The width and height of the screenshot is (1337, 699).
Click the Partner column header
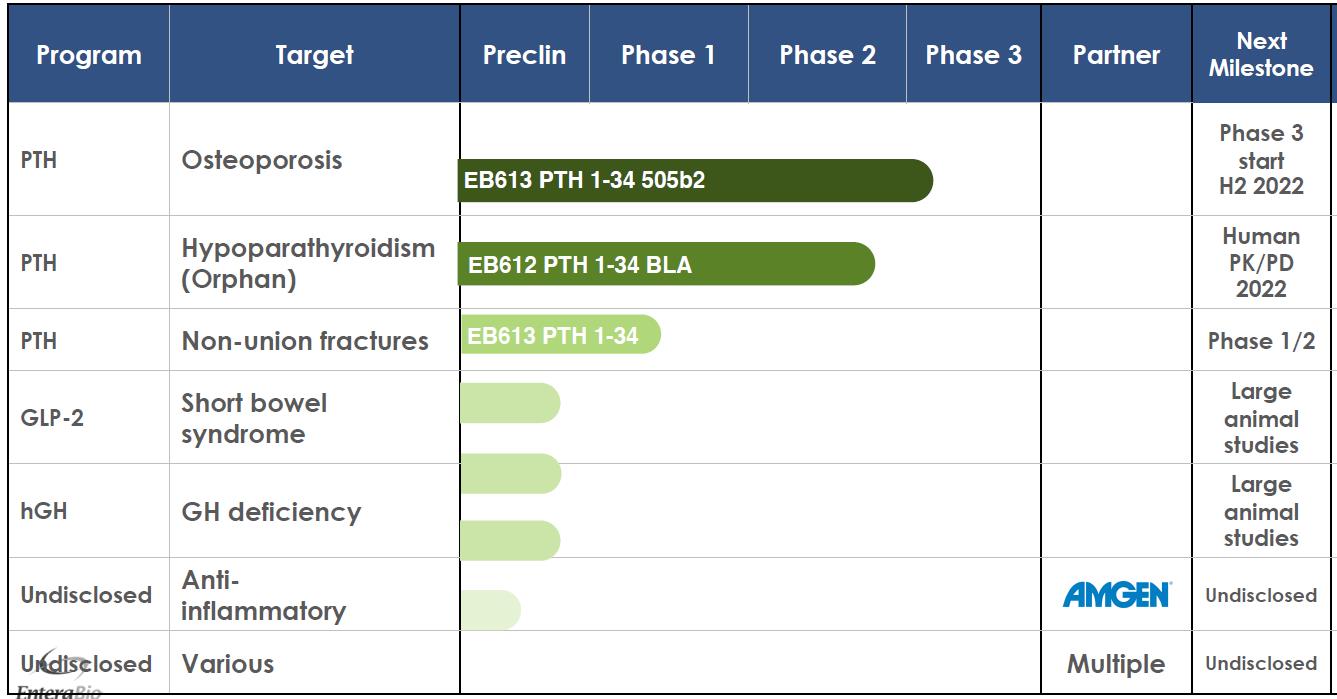click(x=1116, y=56)
